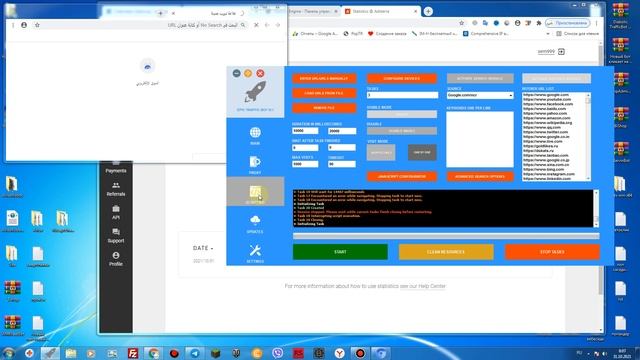Viewport: 640px width, 360px height.
Task: Click the search magnifier in Arabic browser window
Action: (243, 25)
